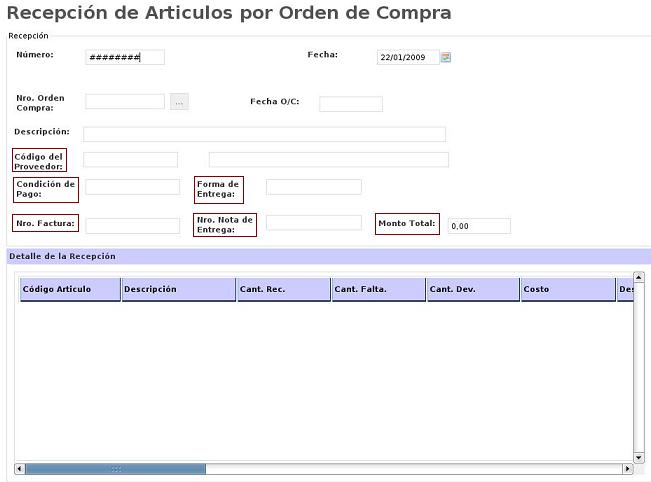
Task: Click the Costo column header
Action: click(566, 289)
